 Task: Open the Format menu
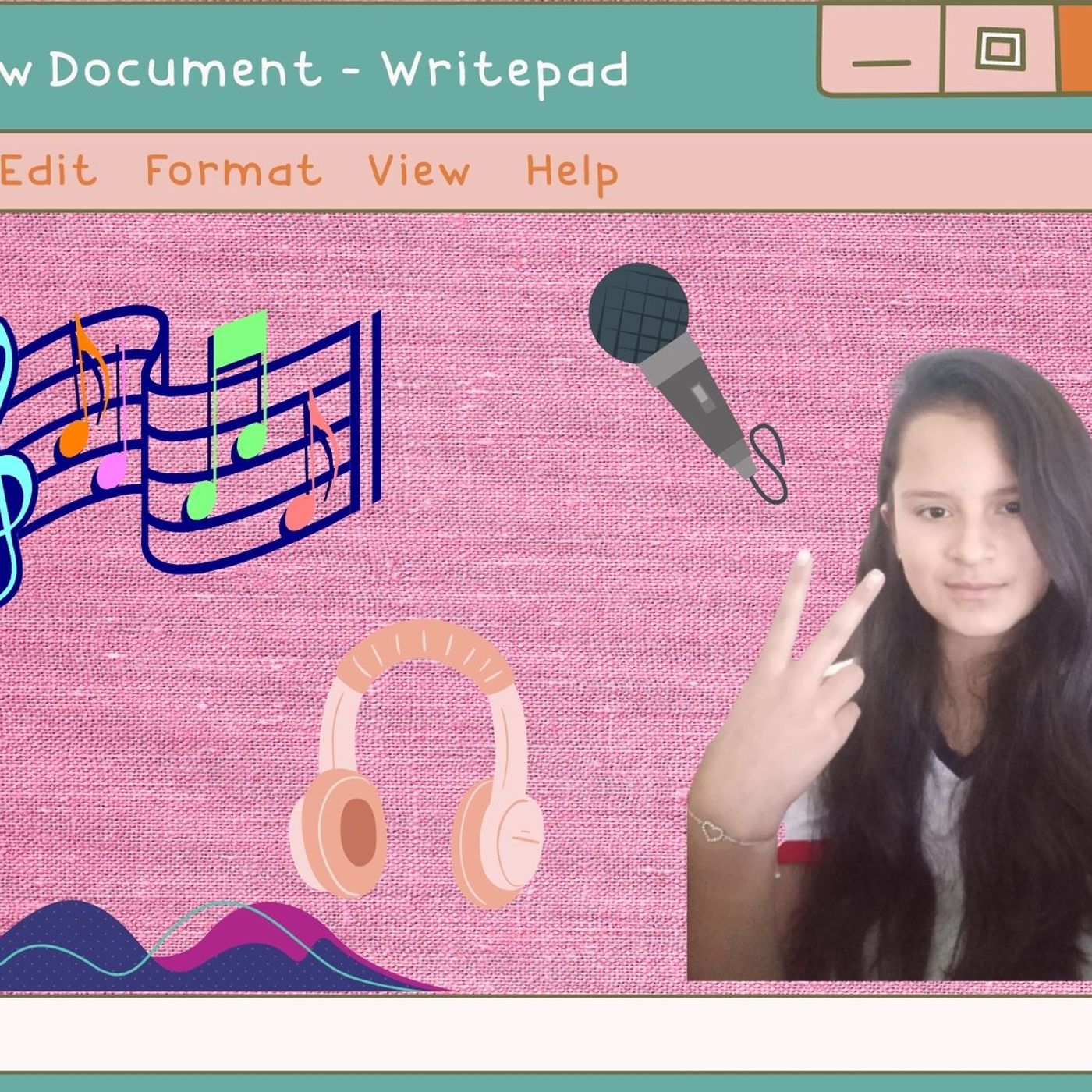233,171
